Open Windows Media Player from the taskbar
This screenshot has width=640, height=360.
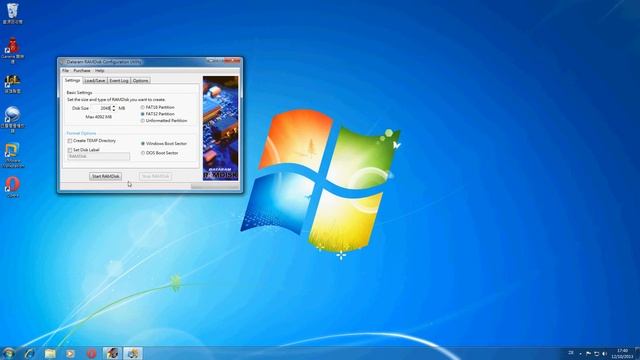point(71,353)
